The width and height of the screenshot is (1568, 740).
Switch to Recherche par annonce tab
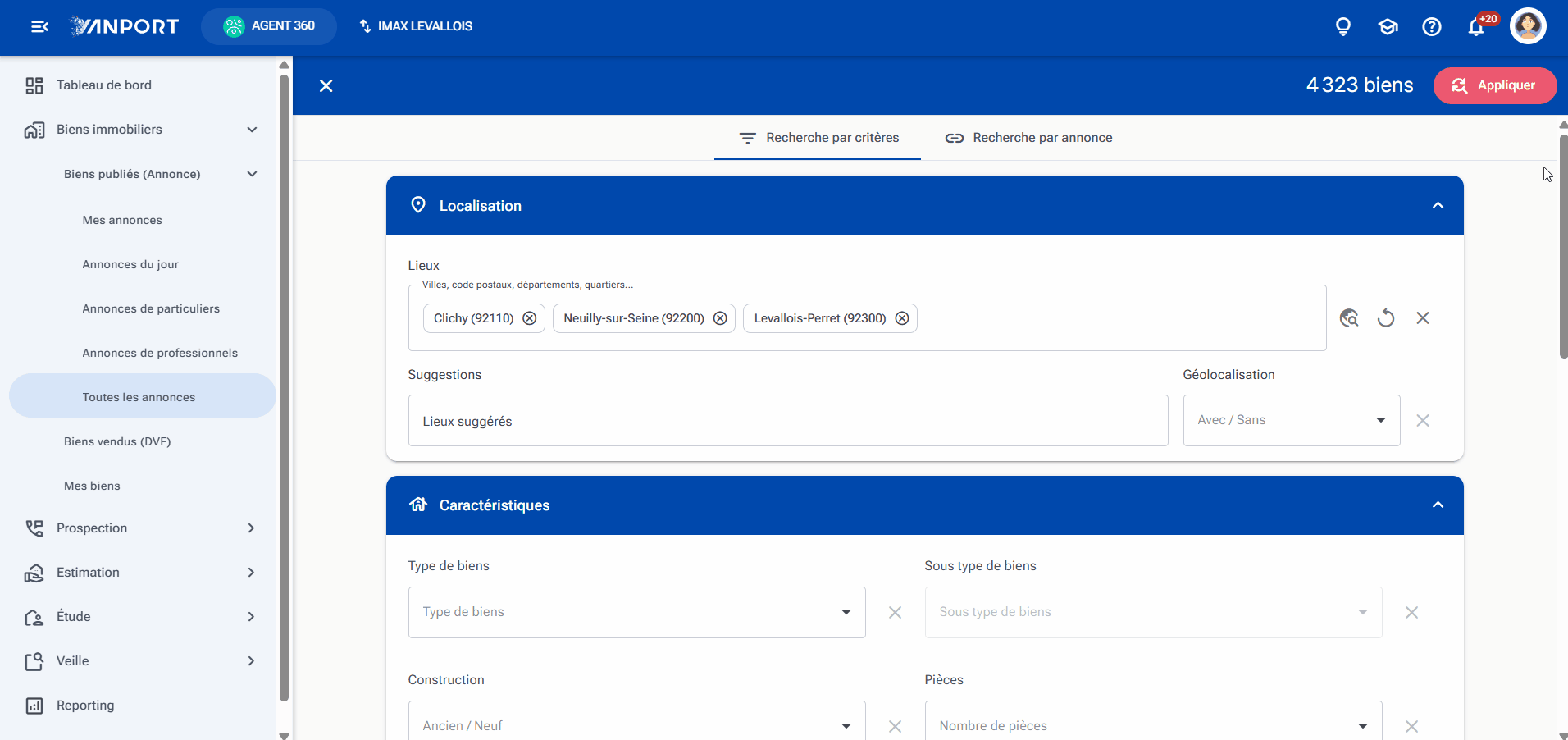[1028, 138]
